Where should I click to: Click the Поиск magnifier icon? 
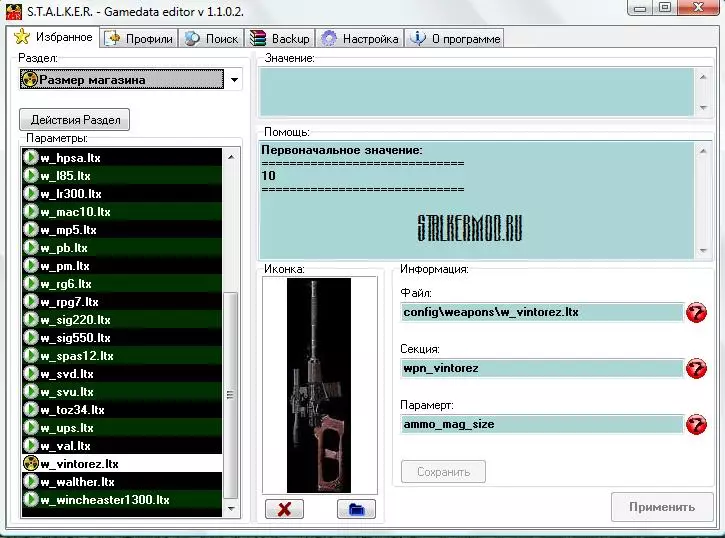[192, 38]
